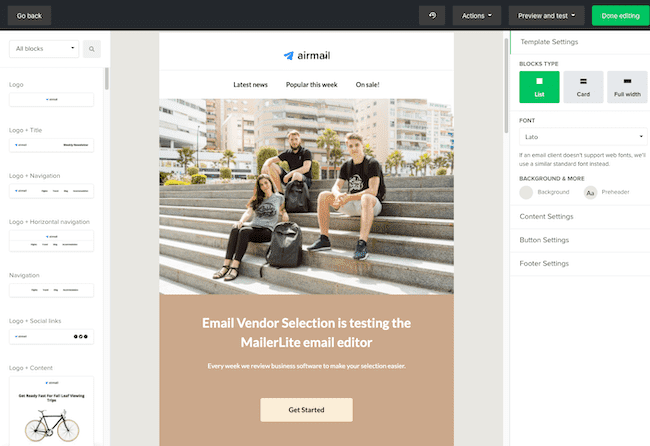The image size is (650, 446).
Task: Collapse the Template Settings section
Action: 580,42
